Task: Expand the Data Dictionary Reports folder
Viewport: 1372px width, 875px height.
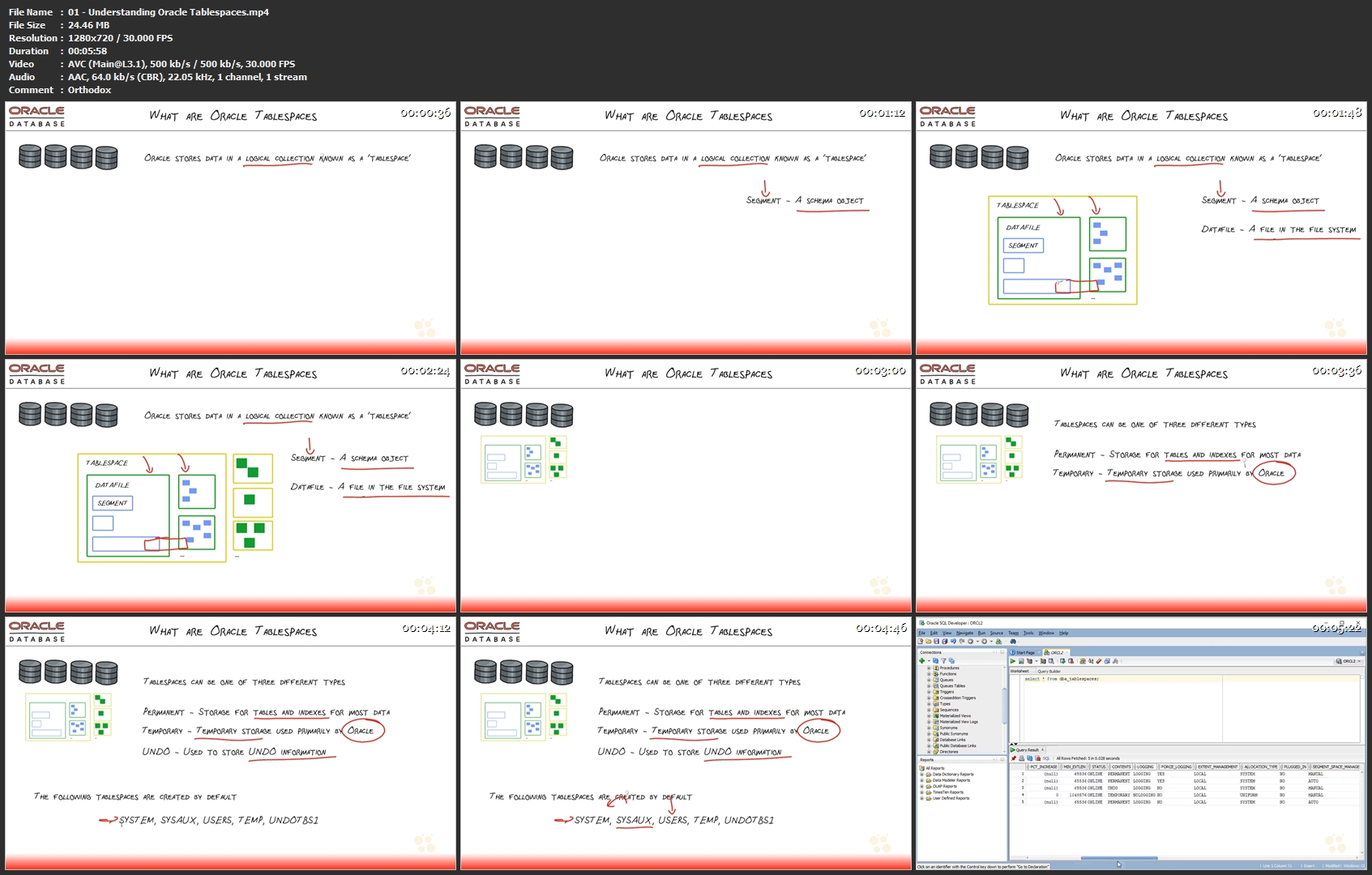Action: click(x=921, y=775)
